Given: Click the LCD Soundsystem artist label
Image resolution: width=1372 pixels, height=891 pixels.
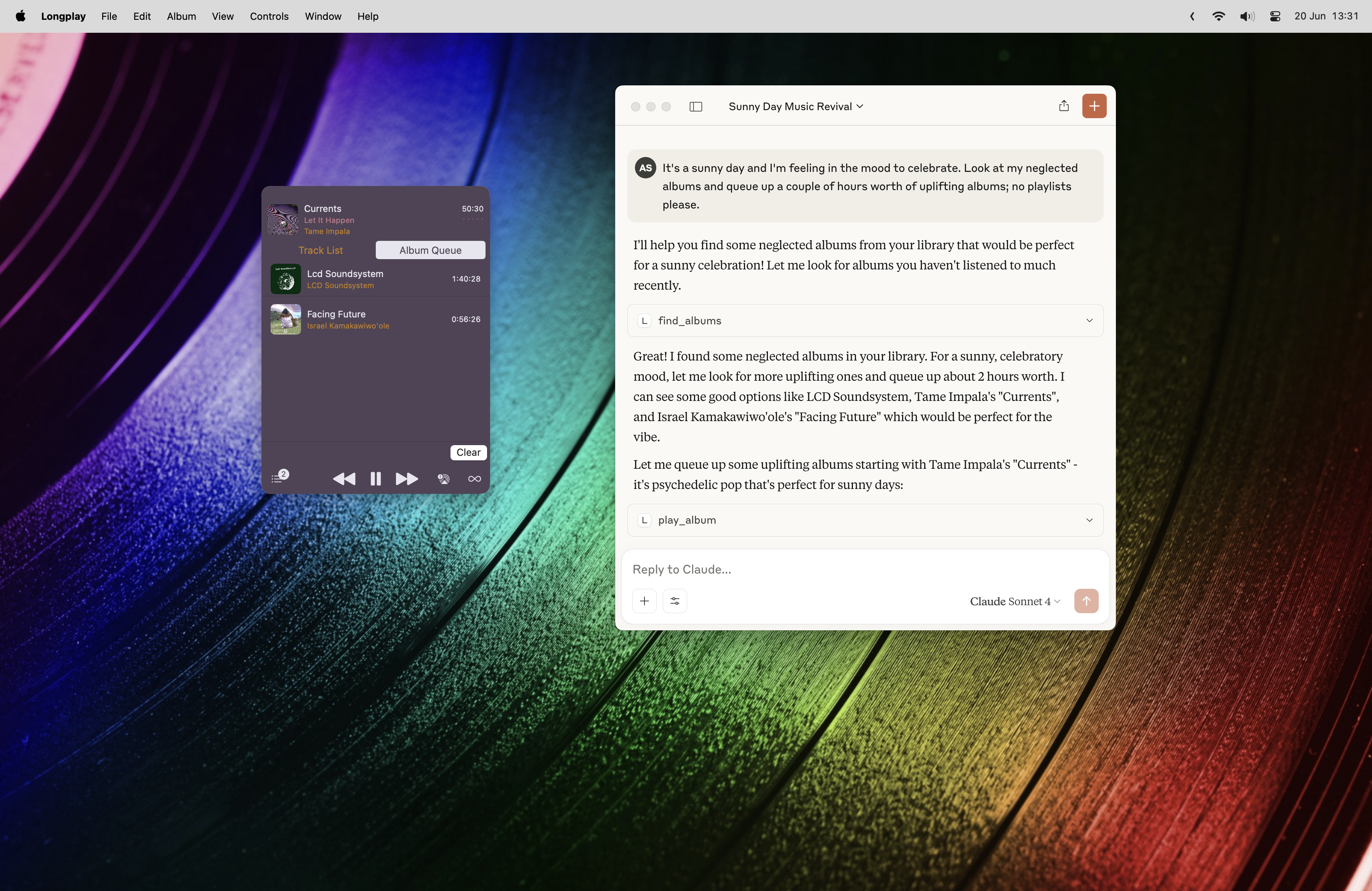Looking at the screenshot, I should pyautogui.click(x=340, y=285).
